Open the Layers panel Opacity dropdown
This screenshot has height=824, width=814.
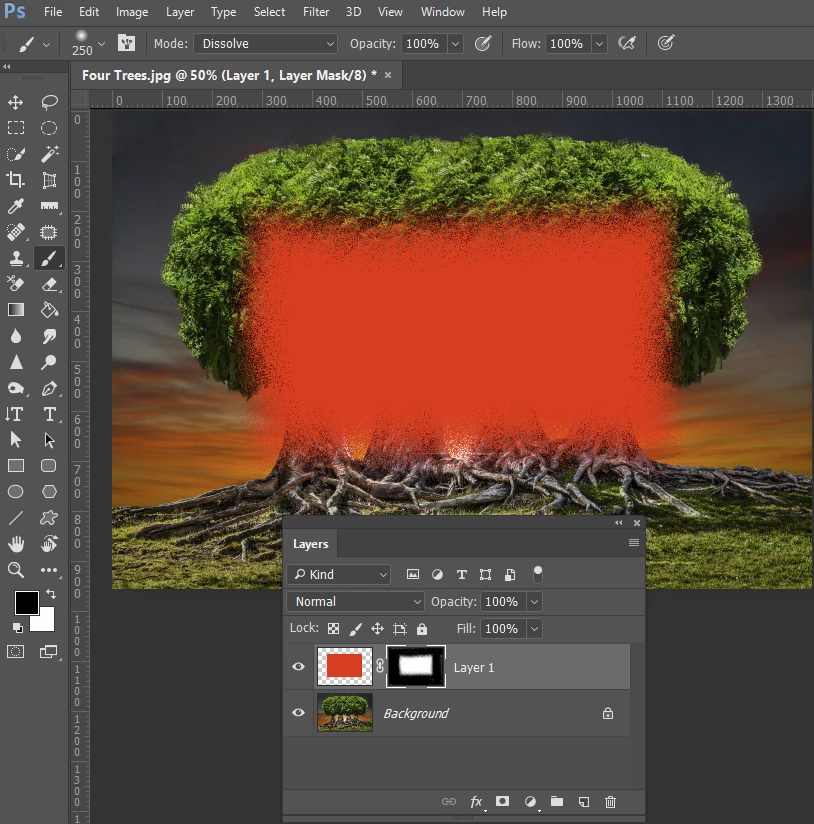click(534, 601)
